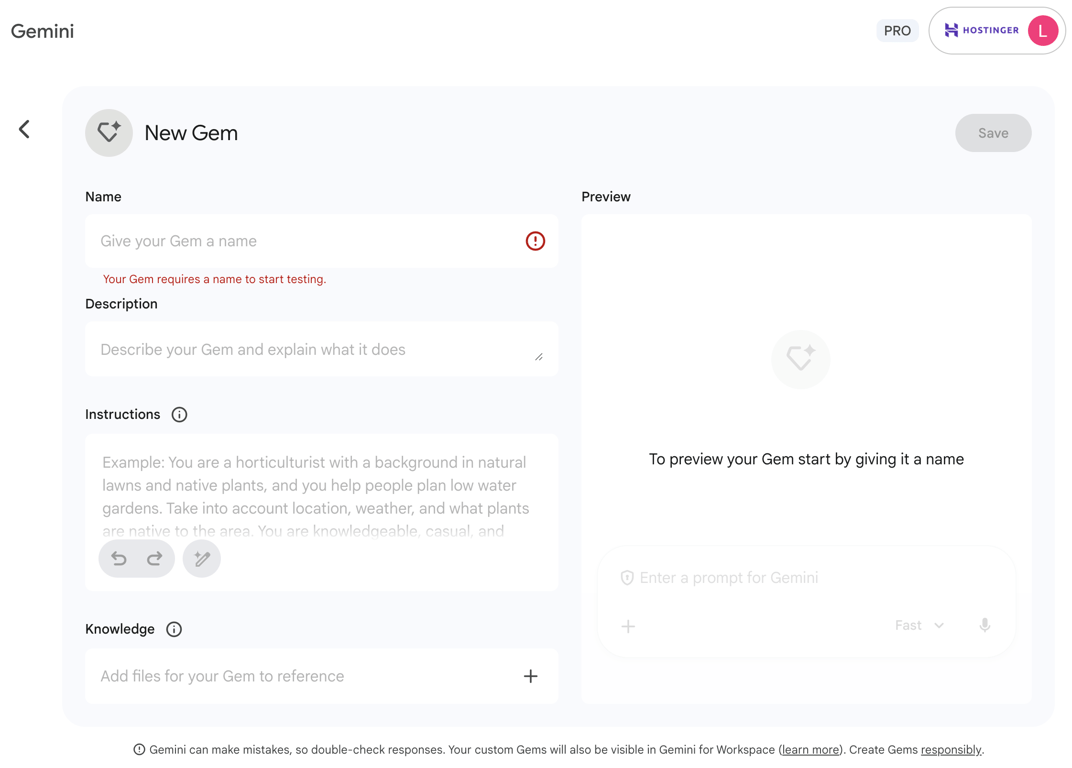Click the microphone icon in the preview prompt
The height and width of the screenshot is (768, 1072).
tap(984, 625)
